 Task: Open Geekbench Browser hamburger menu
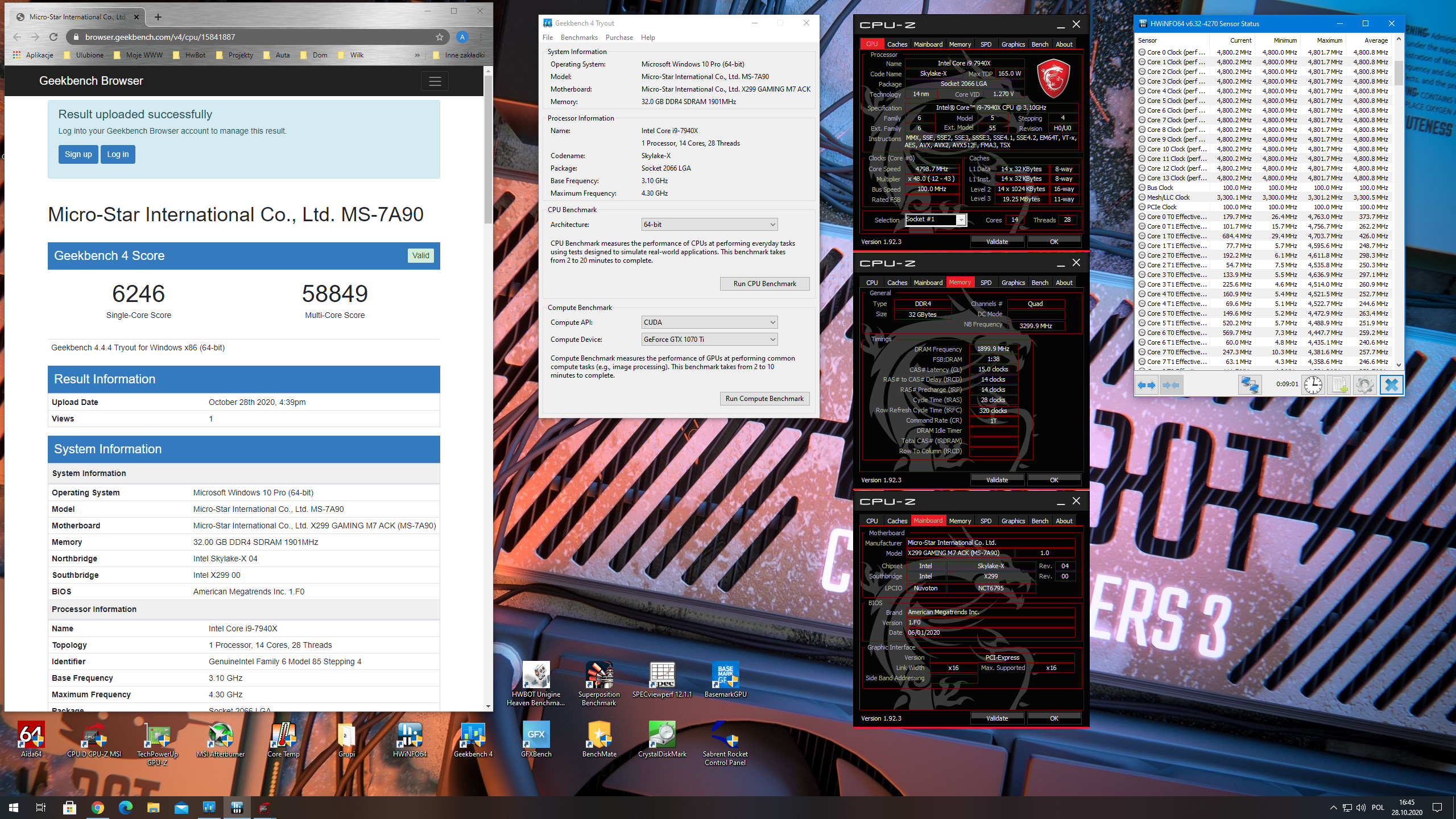point(435,81)
